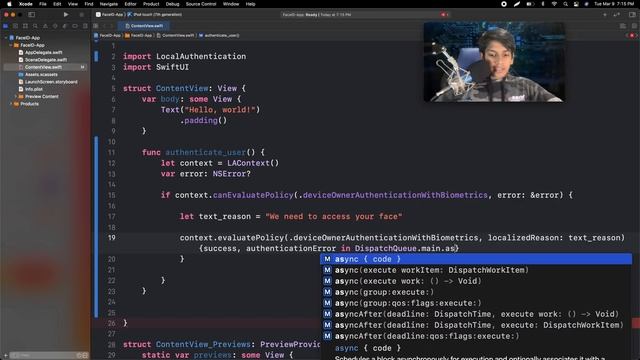This screenshot has width=640, height=360.
Task: Open AppDelegate.swift in navigator
Action: [x=44, y=52]
